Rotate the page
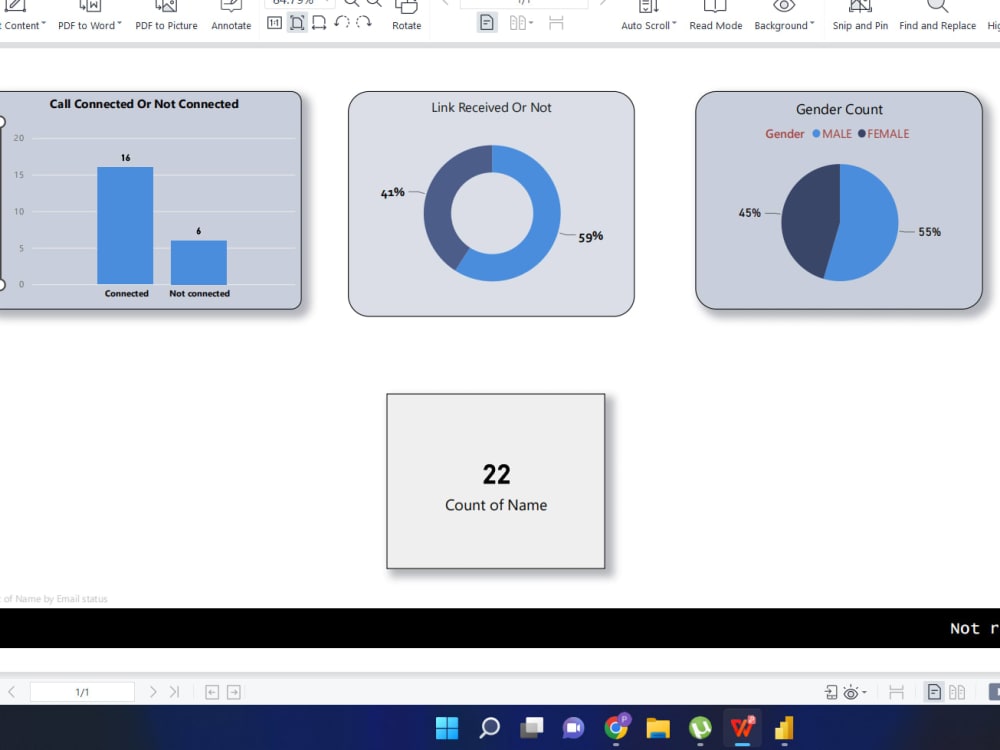The image size is (1000, 750). [x=406, y=15]
